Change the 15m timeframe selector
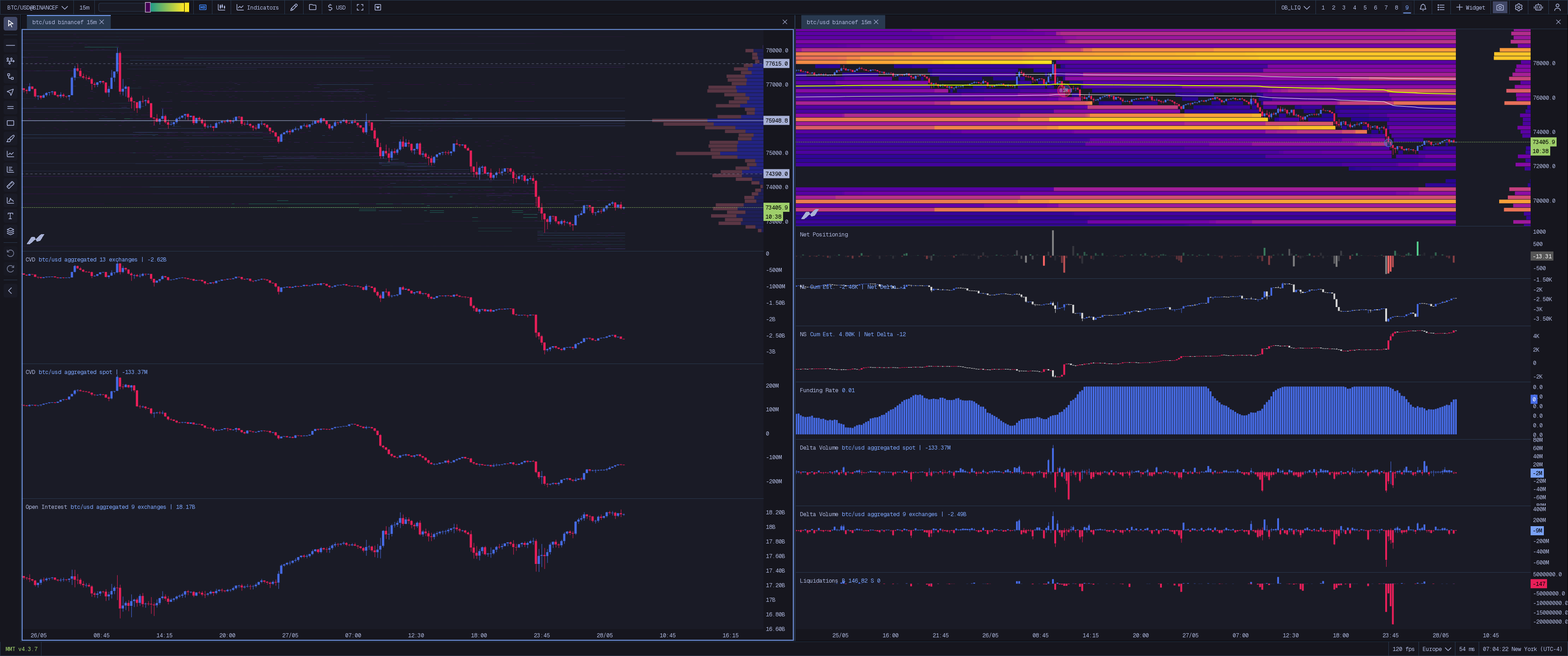Viewport: 1568px width, 656px height. (x=84, y=7)
